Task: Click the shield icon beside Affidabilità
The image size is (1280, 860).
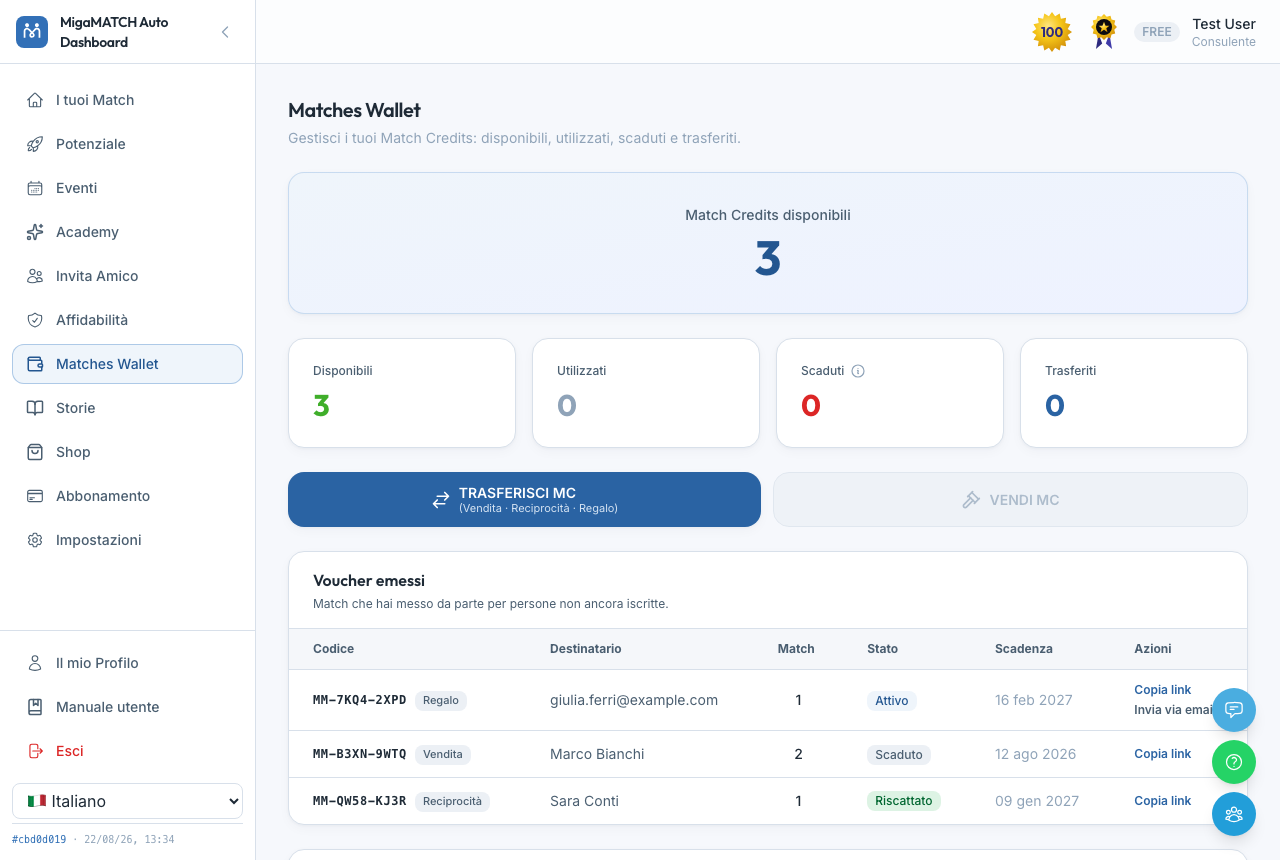Action: 35,320
